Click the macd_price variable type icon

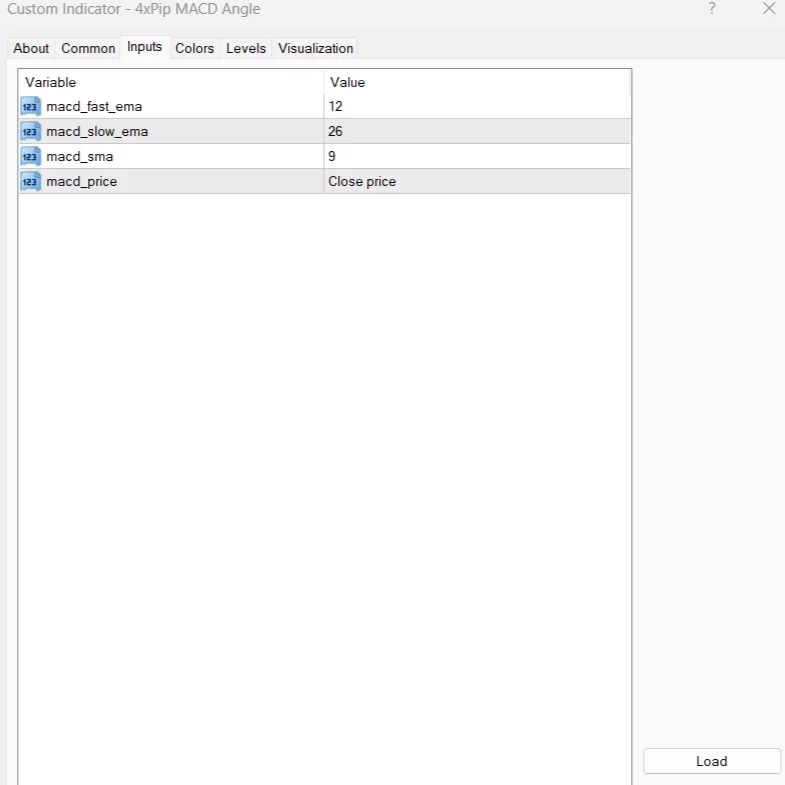click(x=30, y=181)
